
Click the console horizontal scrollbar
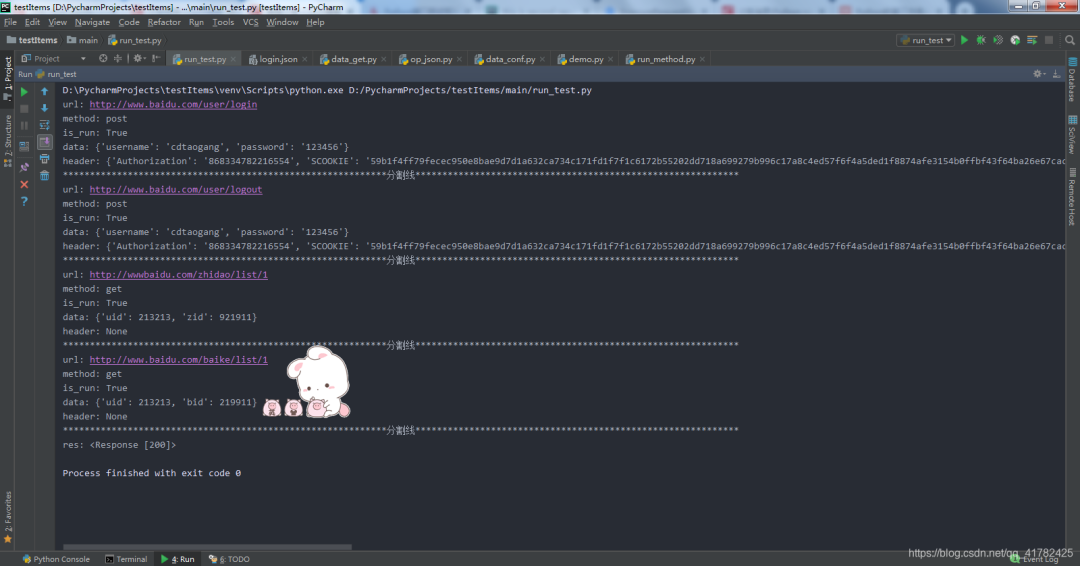pos(207,547)
